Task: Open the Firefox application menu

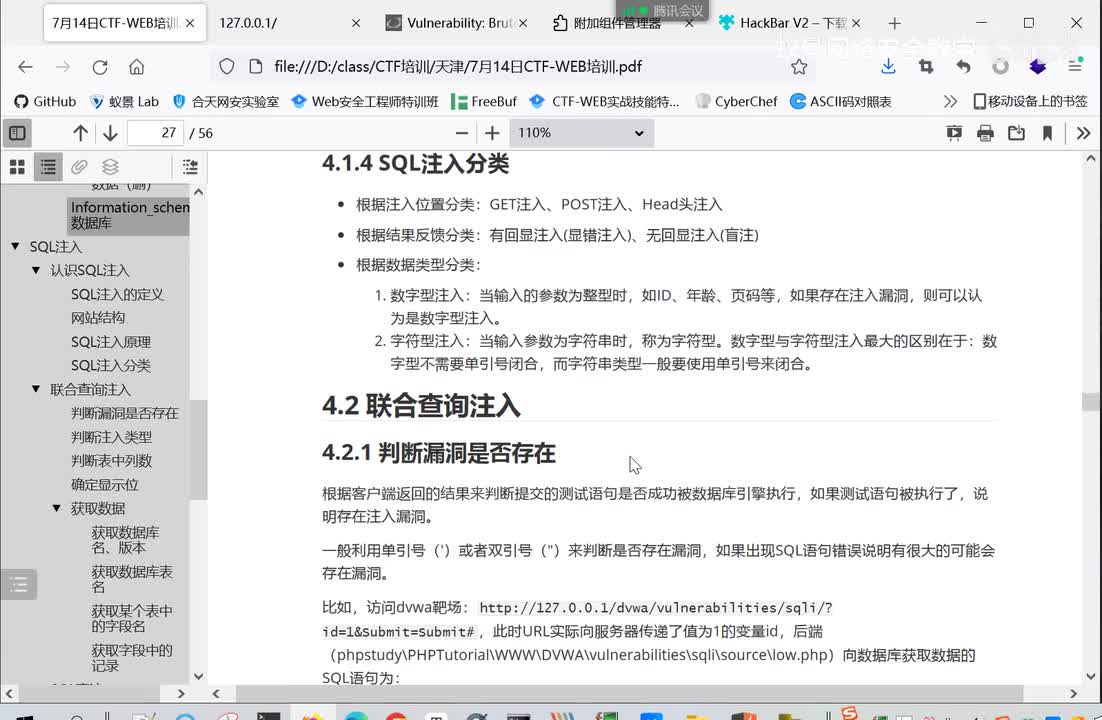Action: coord(1075,67)
